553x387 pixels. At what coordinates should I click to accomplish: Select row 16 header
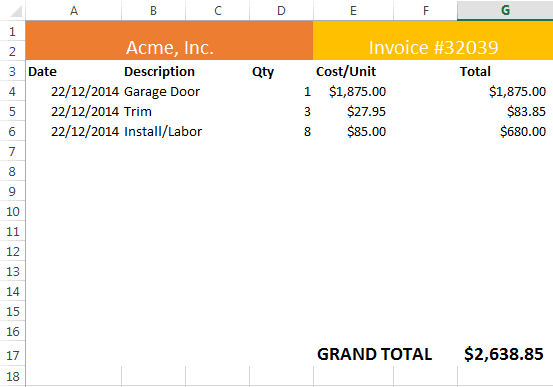13,331
